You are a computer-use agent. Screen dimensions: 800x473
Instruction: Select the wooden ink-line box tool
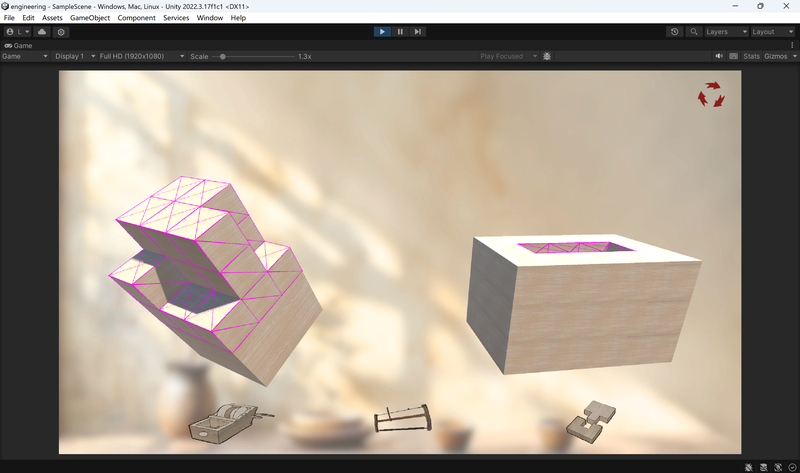click(x=231, y=423)
